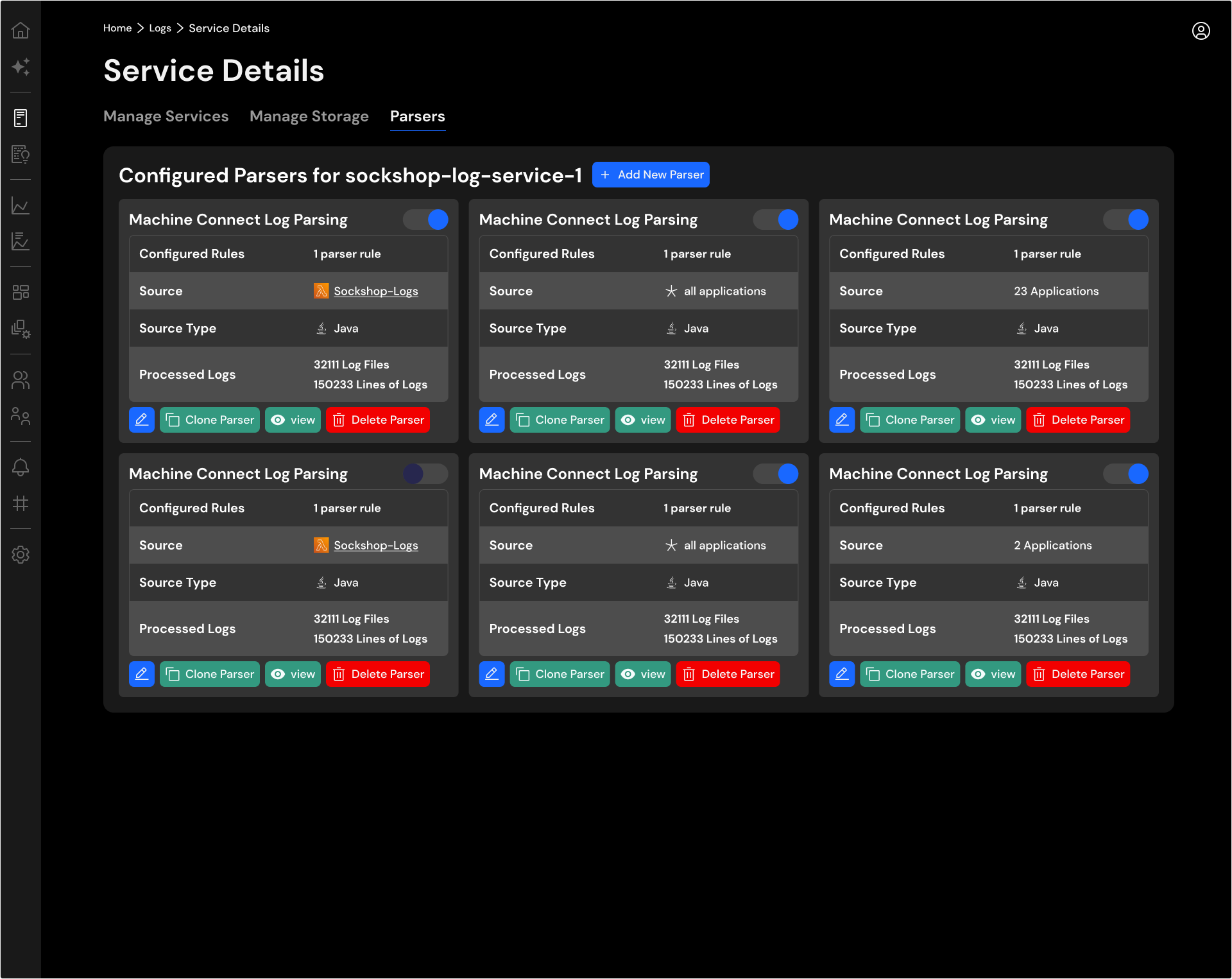Click pencil edit icon on 2 Applications card
The height and width of the screenshot is (979, 1232).
(x=842, y=674)
